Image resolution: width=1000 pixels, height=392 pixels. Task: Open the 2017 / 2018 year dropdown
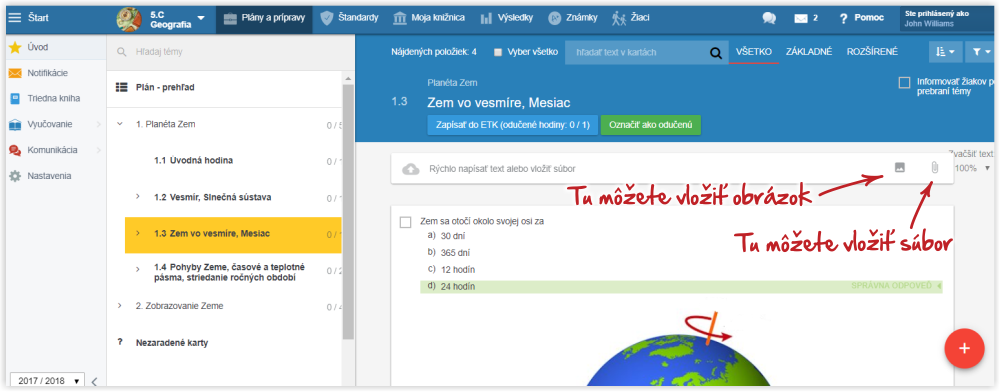pos(47,381)
